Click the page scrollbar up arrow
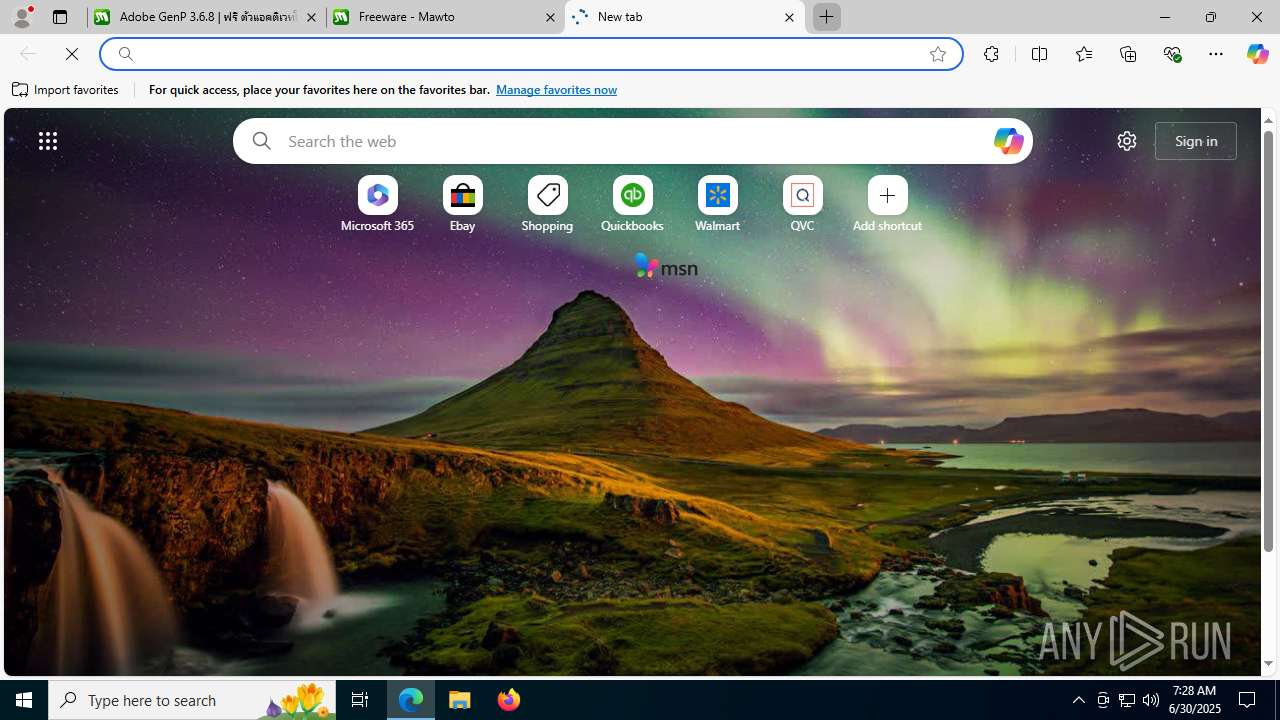Image resolution: width=1280 pixels, height=720 pixels. [1268, 120]
